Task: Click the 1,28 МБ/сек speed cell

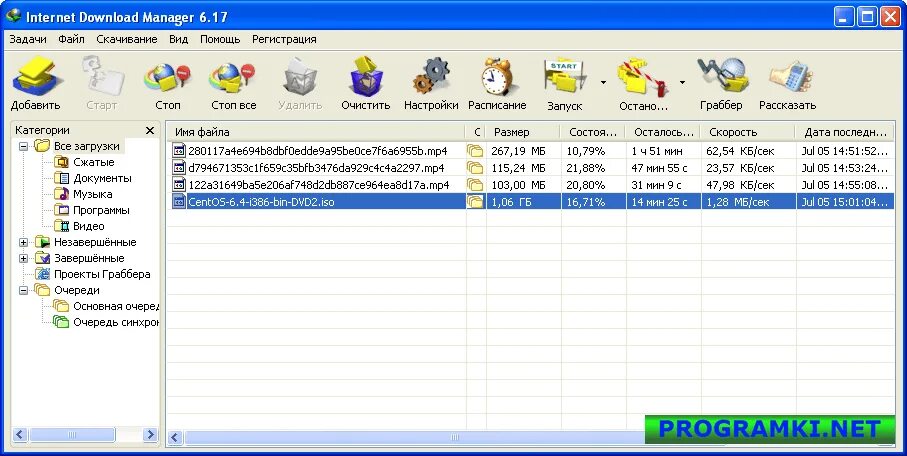Action: click(738, 202)
